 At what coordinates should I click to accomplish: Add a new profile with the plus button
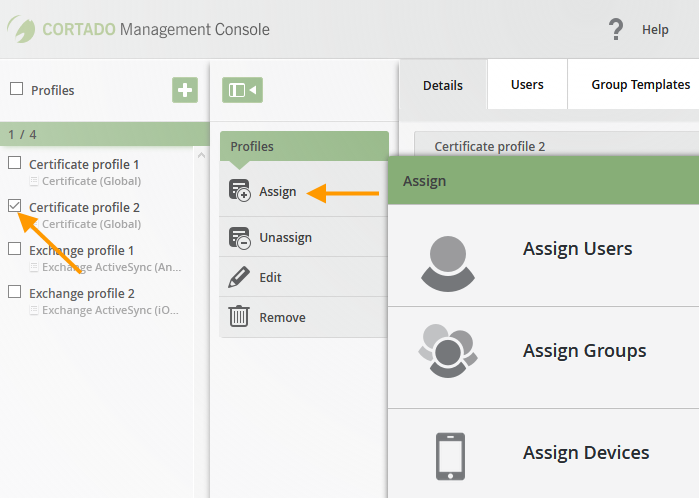185,90
